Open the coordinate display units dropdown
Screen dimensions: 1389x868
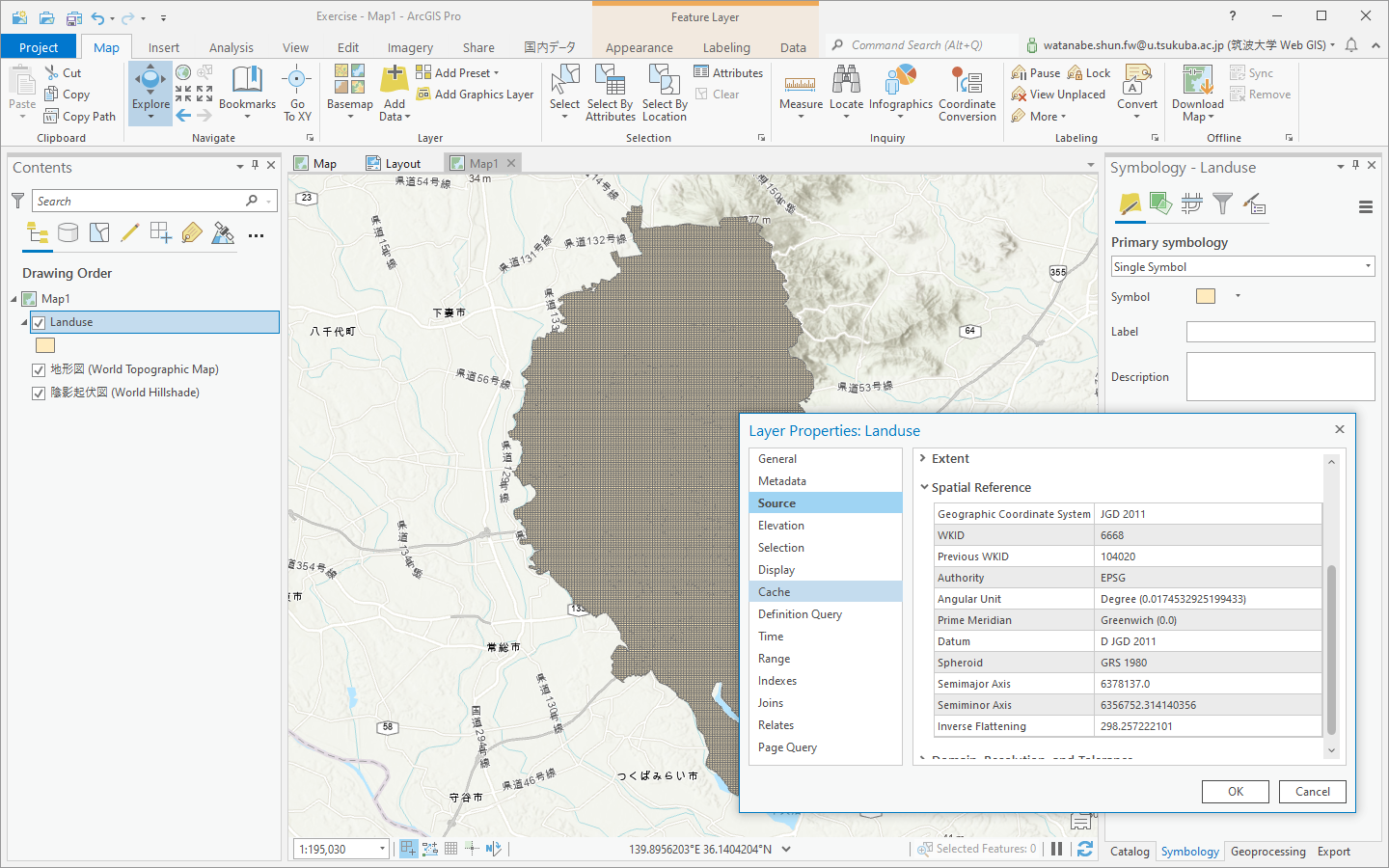coord(786,849)
